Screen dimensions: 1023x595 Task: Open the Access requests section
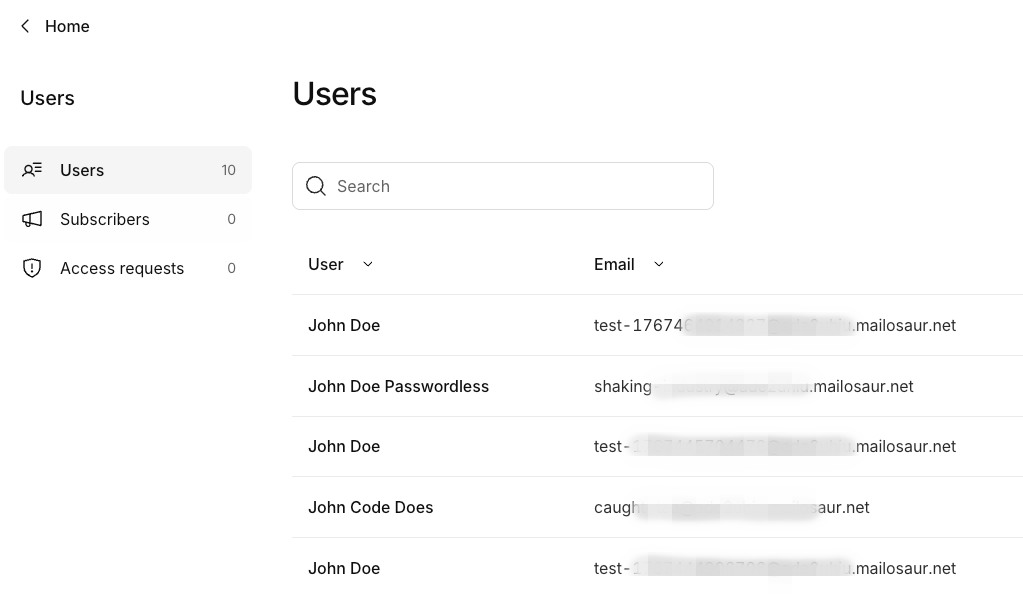coord(122,268)
